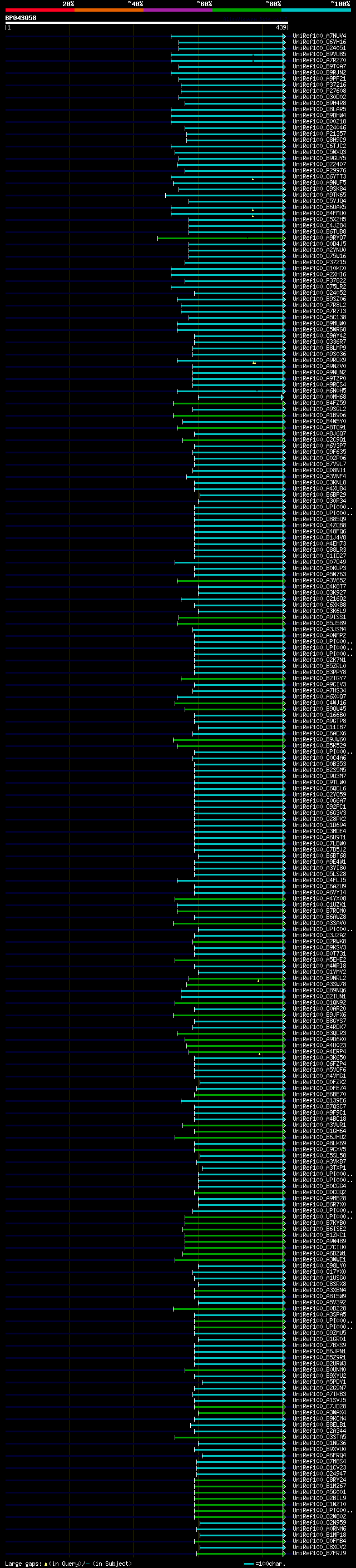
Task: Click the cyan alignment bar for UniRef100_A7NUV4
Action: pos(228,36)
